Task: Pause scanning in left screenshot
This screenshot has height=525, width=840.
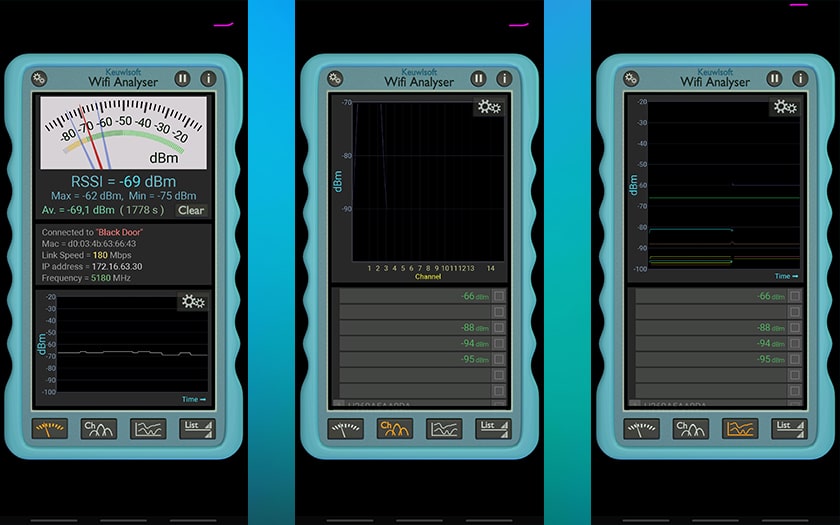Action: (x=183, y=79)
